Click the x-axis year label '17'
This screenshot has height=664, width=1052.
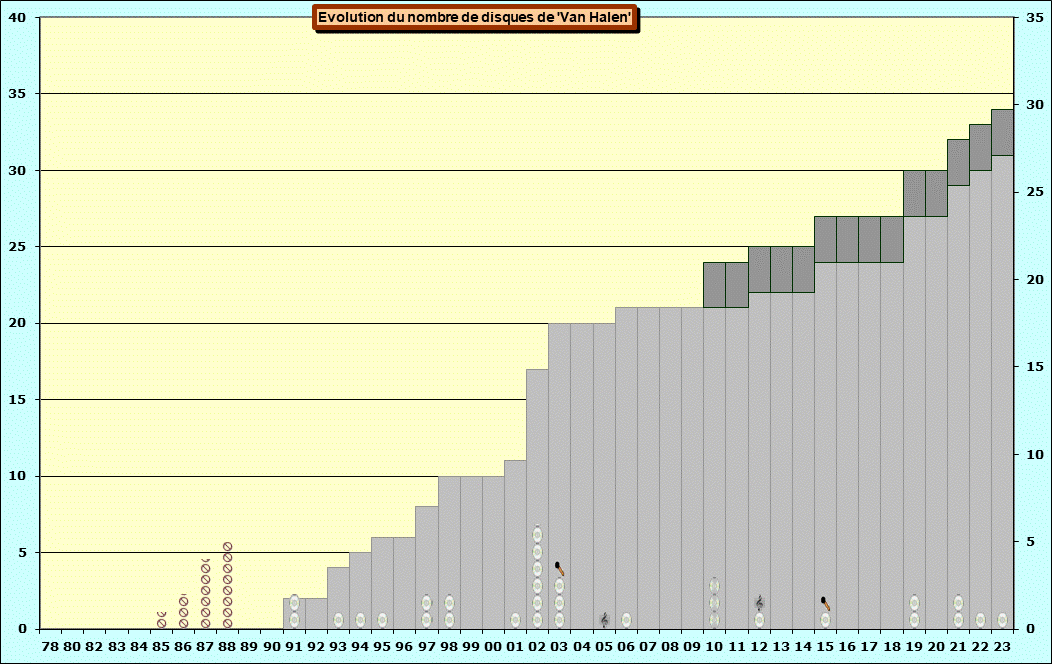click(870, 647)
